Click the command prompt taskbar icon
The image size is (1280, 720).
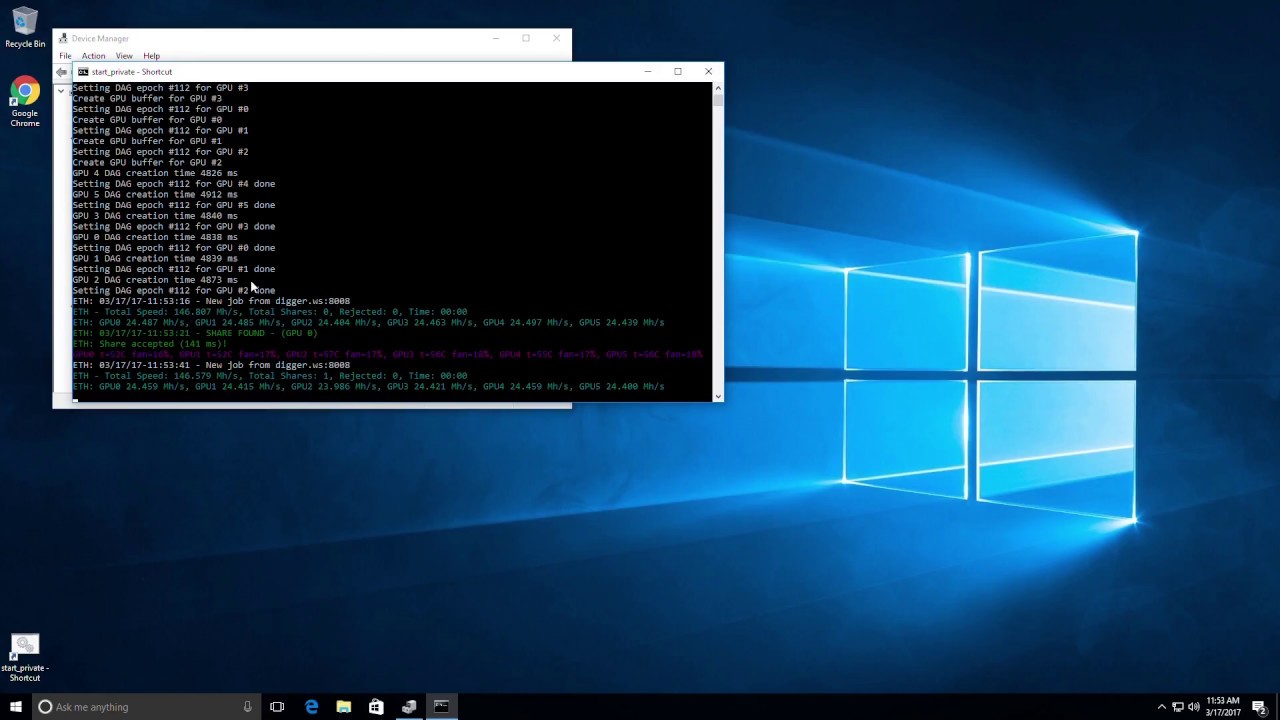[441, 707]
